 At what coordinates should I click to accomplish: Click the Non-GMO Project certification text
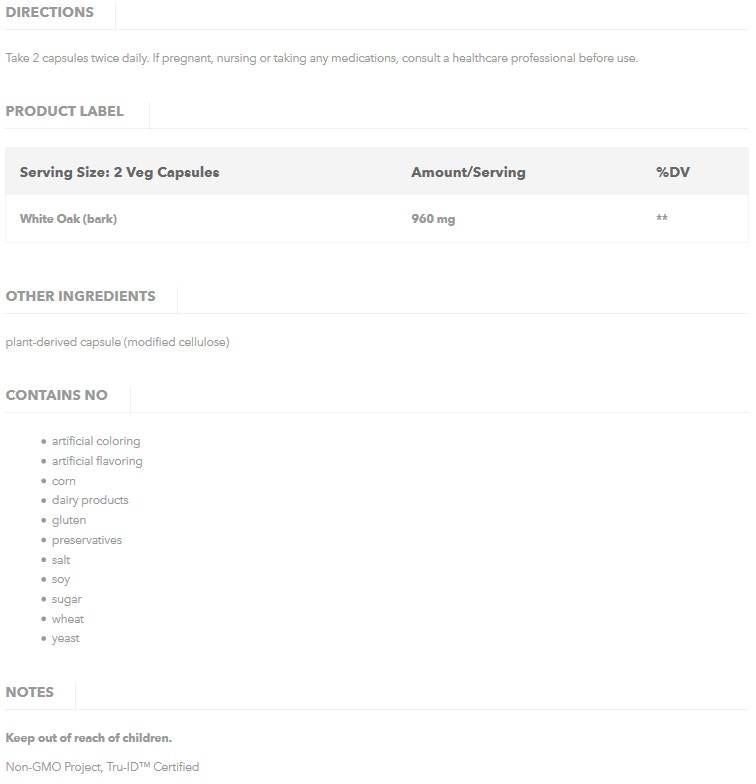102,767
